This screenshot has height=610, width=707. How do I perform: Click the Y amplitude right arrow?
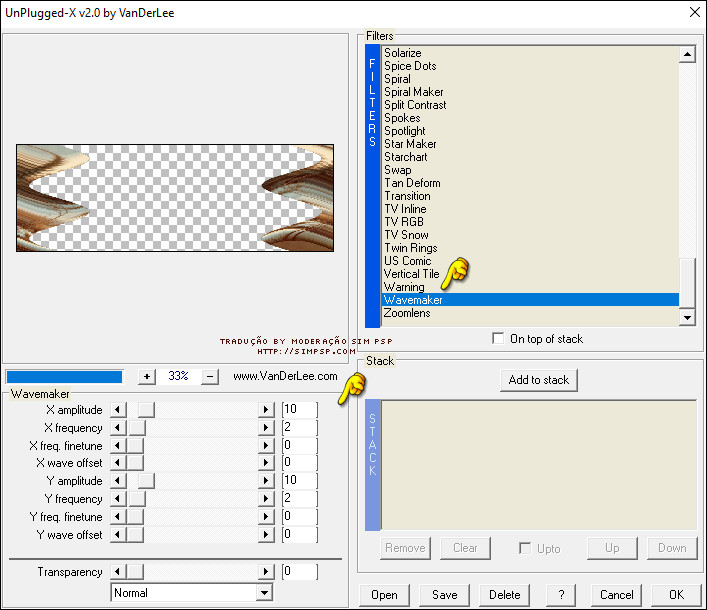(266, 481)
